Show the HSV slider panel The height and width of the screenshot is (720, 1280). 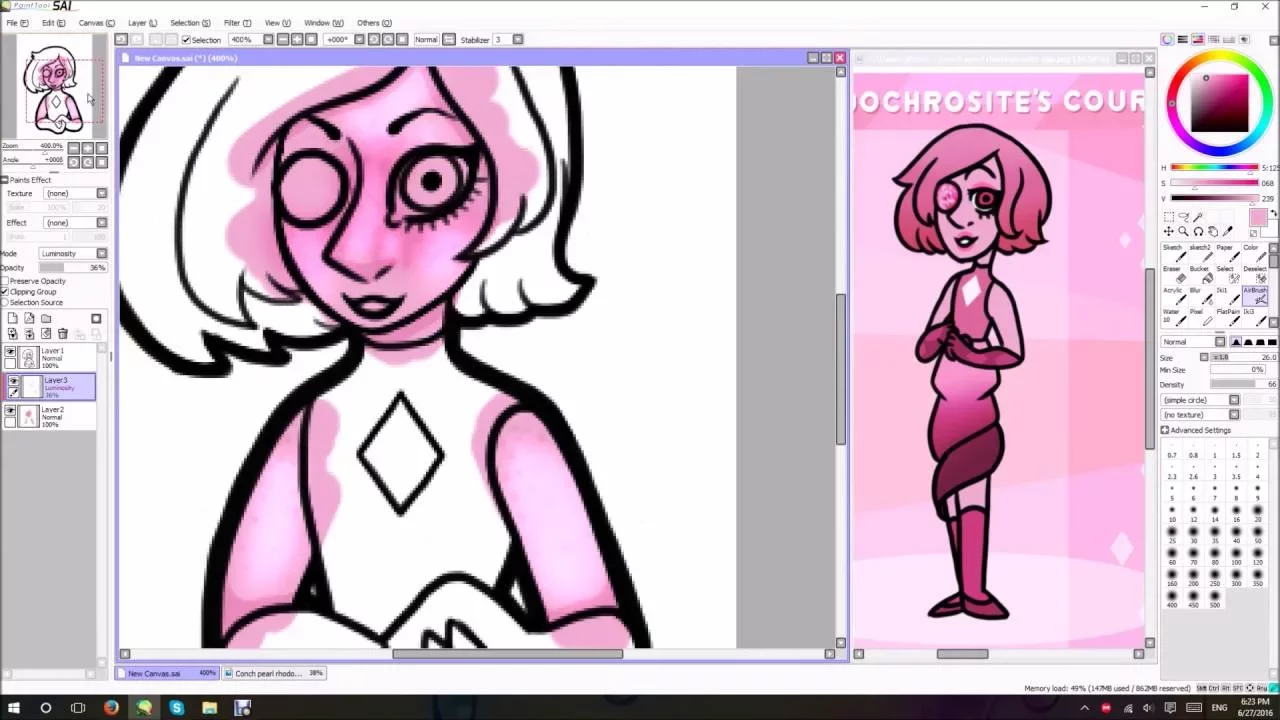coord(1198,39)
